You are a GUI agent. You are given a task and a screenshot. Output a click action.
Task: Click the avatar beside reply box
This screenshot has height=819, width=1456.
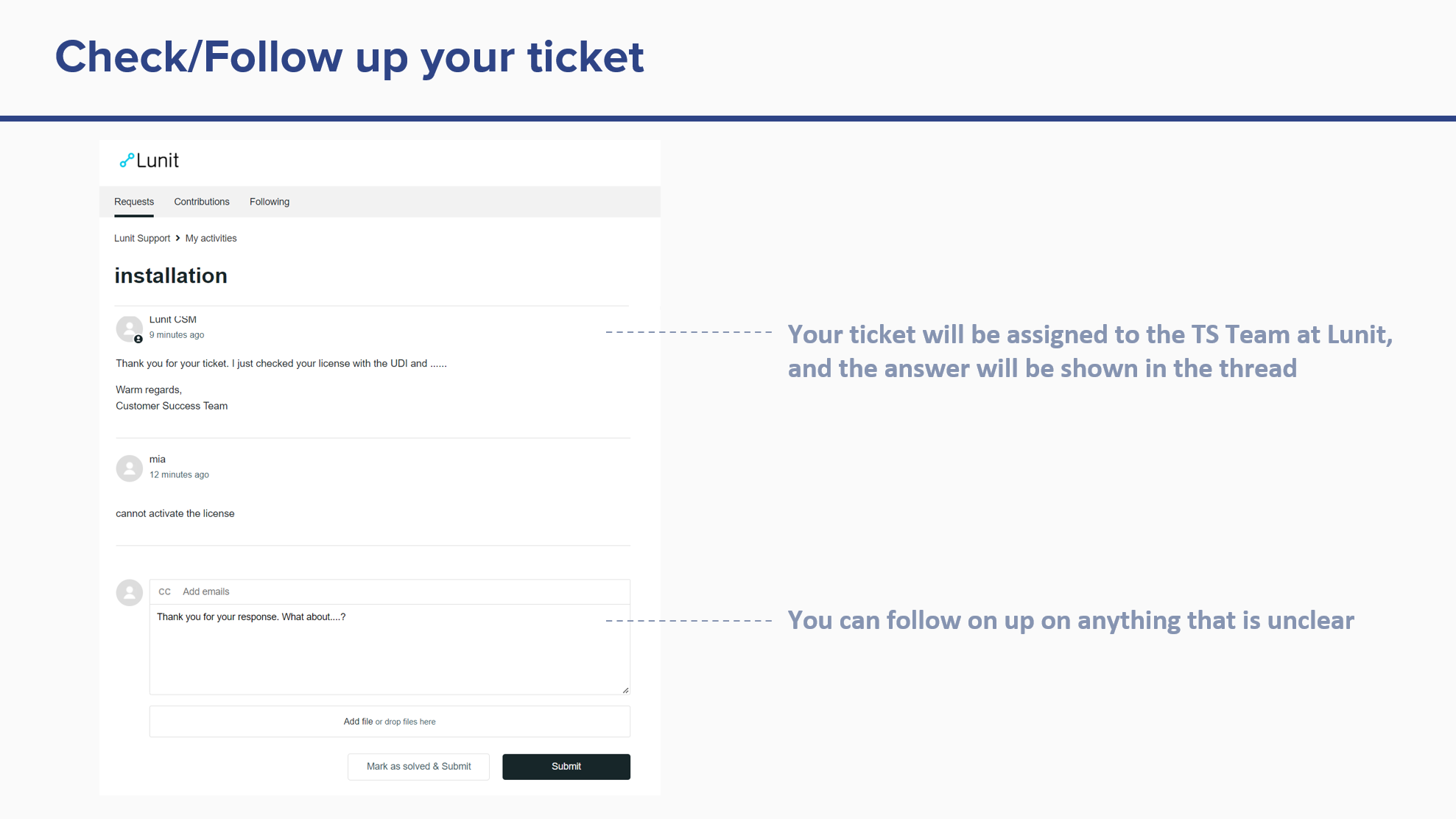pyautogui.click(x=129, y=592)
